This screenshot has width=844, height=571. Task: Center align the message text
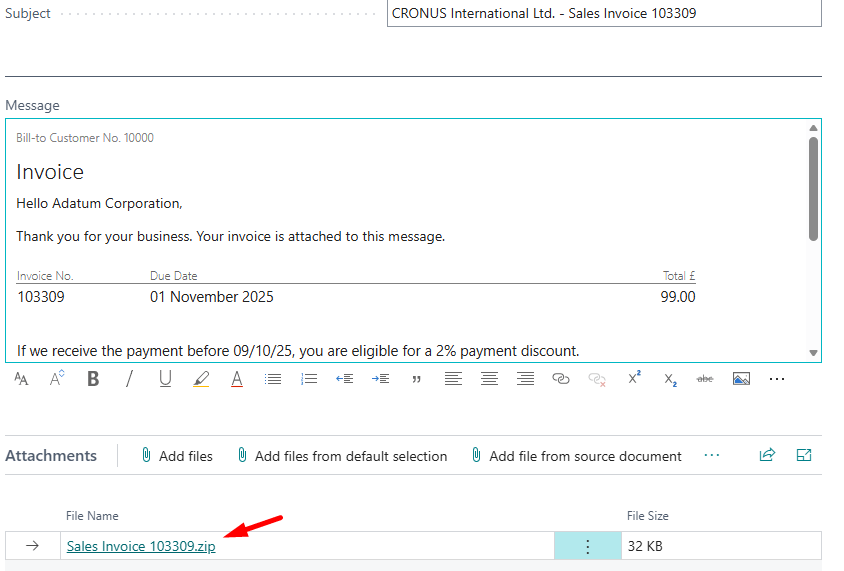[489, 379]
